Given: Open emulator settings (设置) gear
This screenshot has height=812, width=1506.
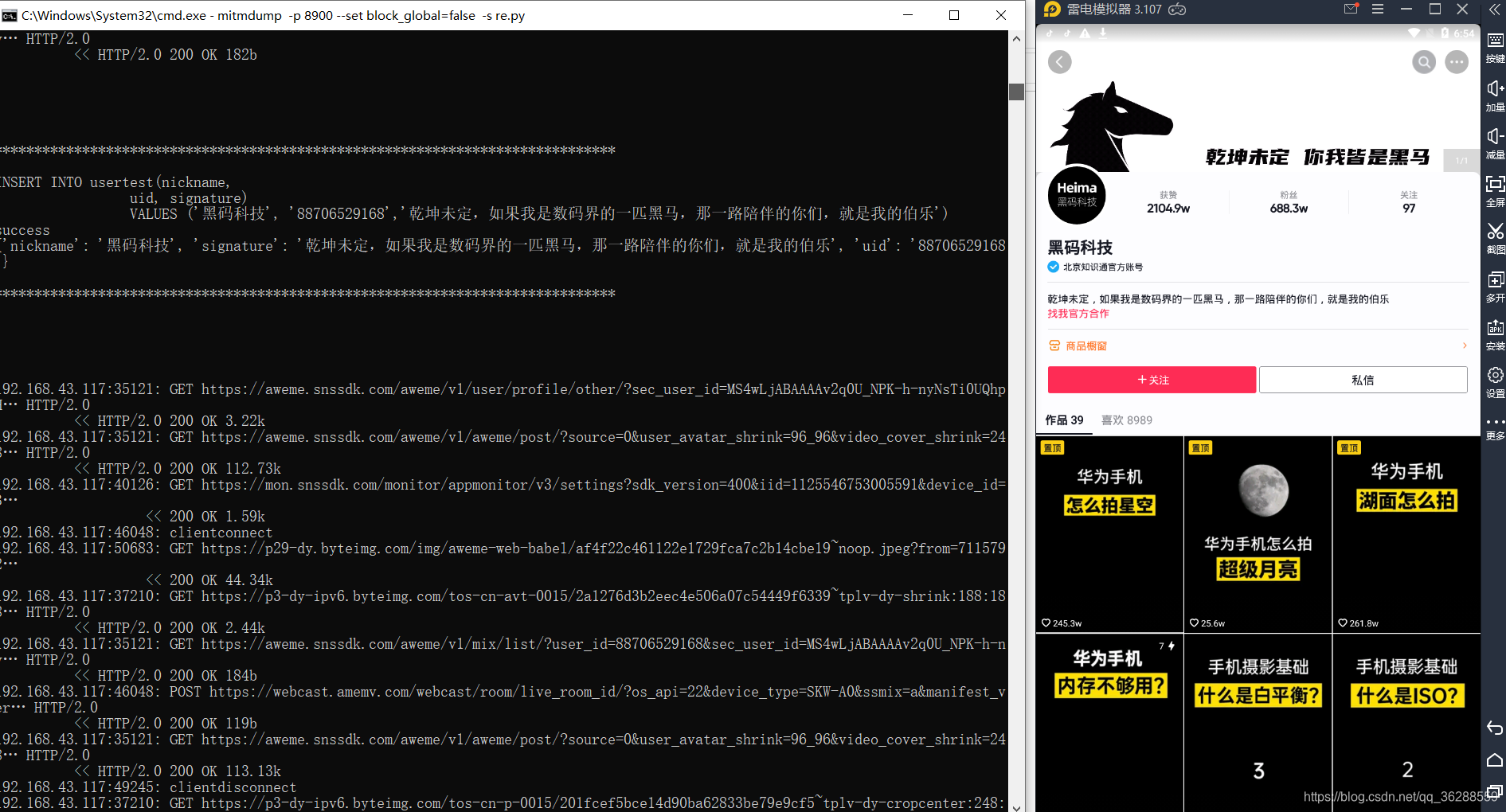Looking at the screenshot, I should pyautogui.click(x=1495, y=382).
